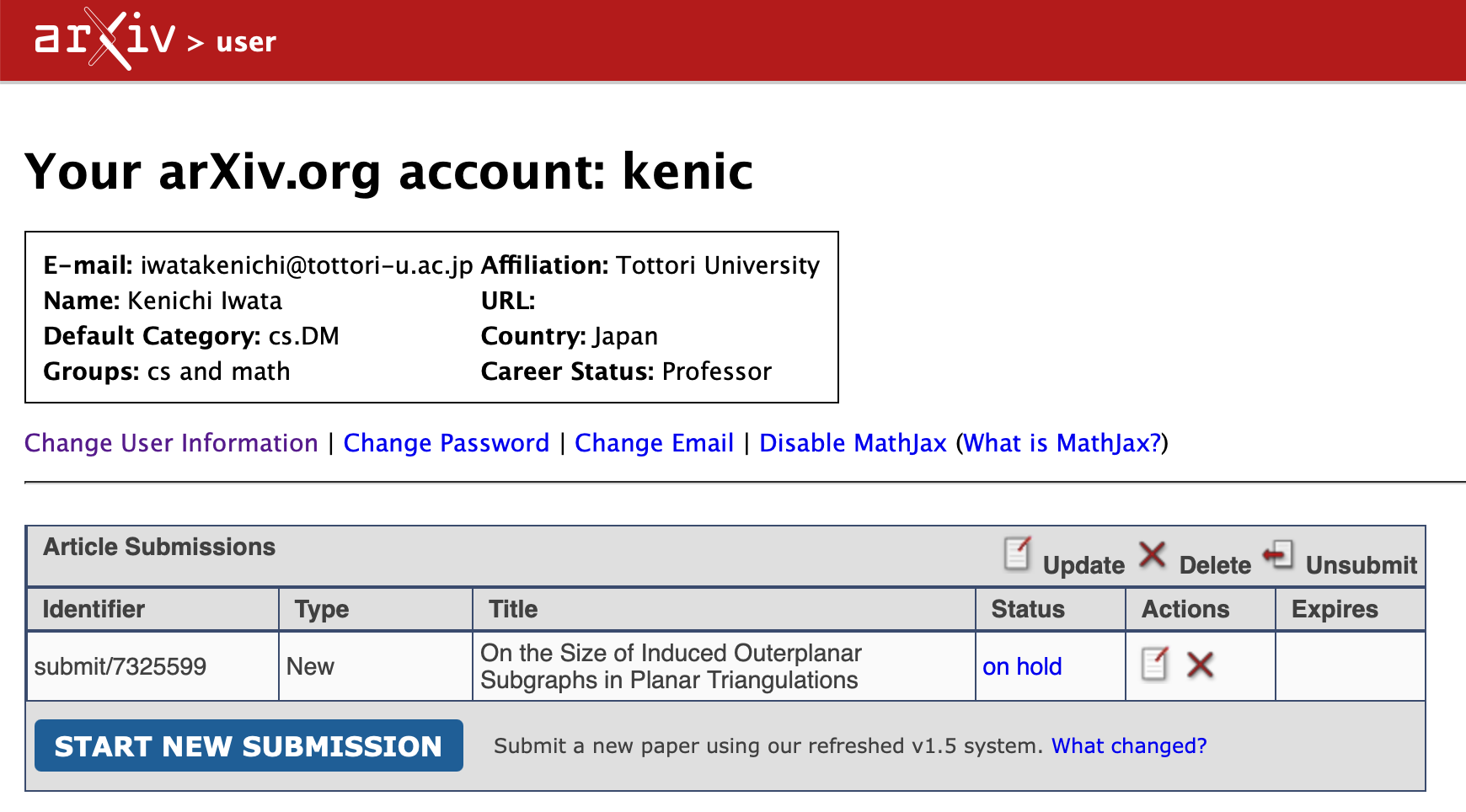Click the arXiv logo in header
The width and height of the screenshot is (1466, 812).
(x=104, y=39)
